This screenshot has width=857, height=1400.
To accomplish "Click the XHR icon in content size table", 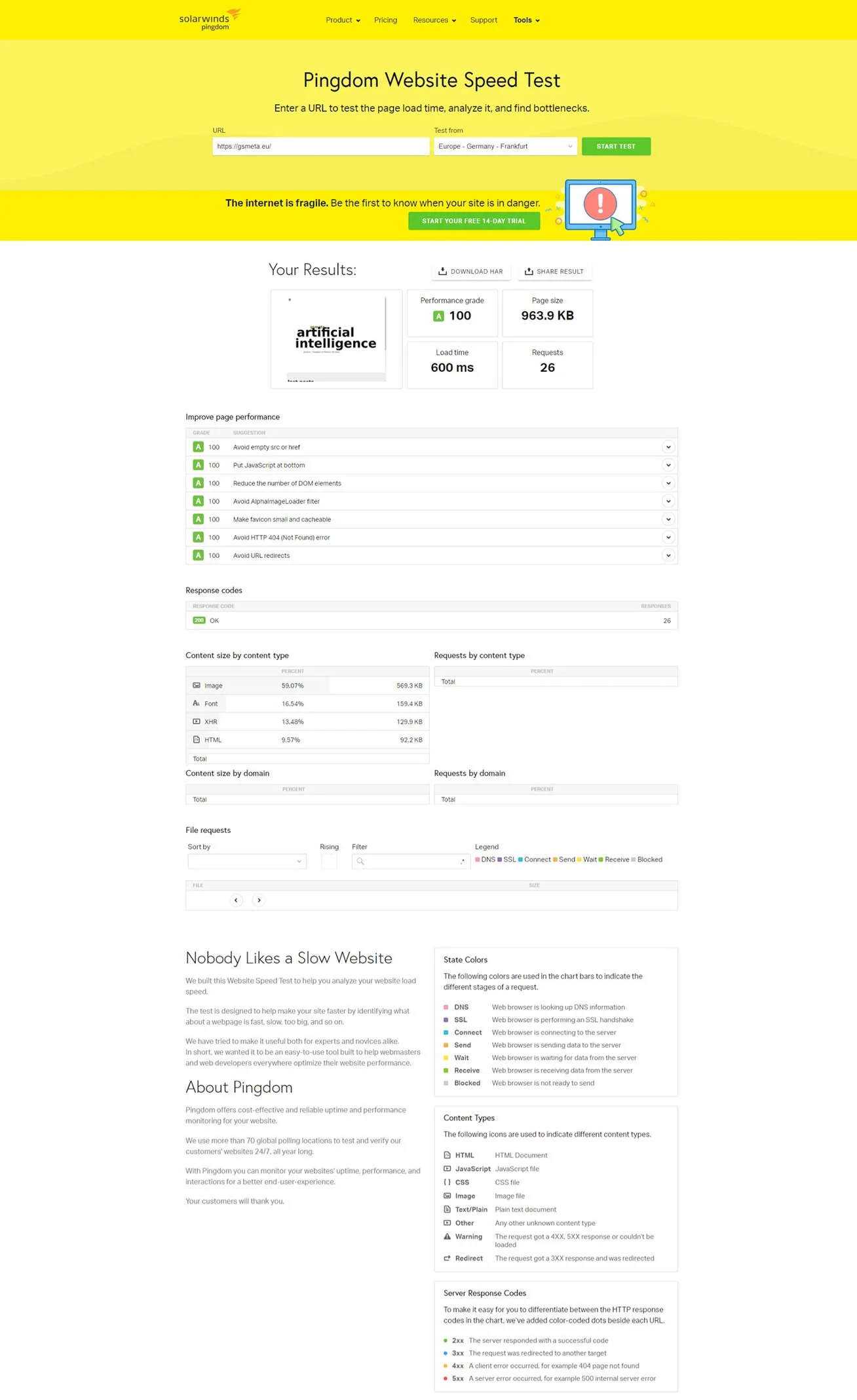I will 197,722.
